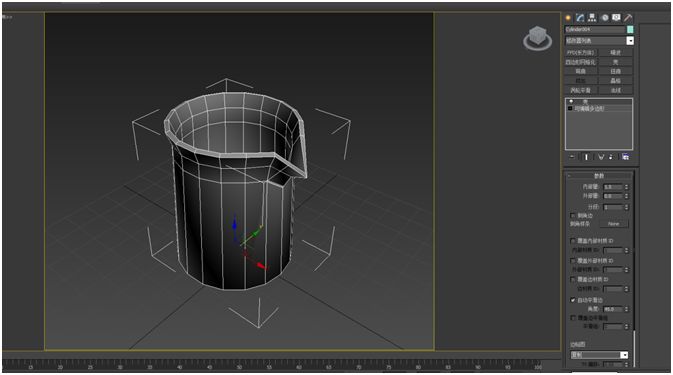Open the Utilities hammer tab
Screen dimensions: 673x375
pos(628,18)
